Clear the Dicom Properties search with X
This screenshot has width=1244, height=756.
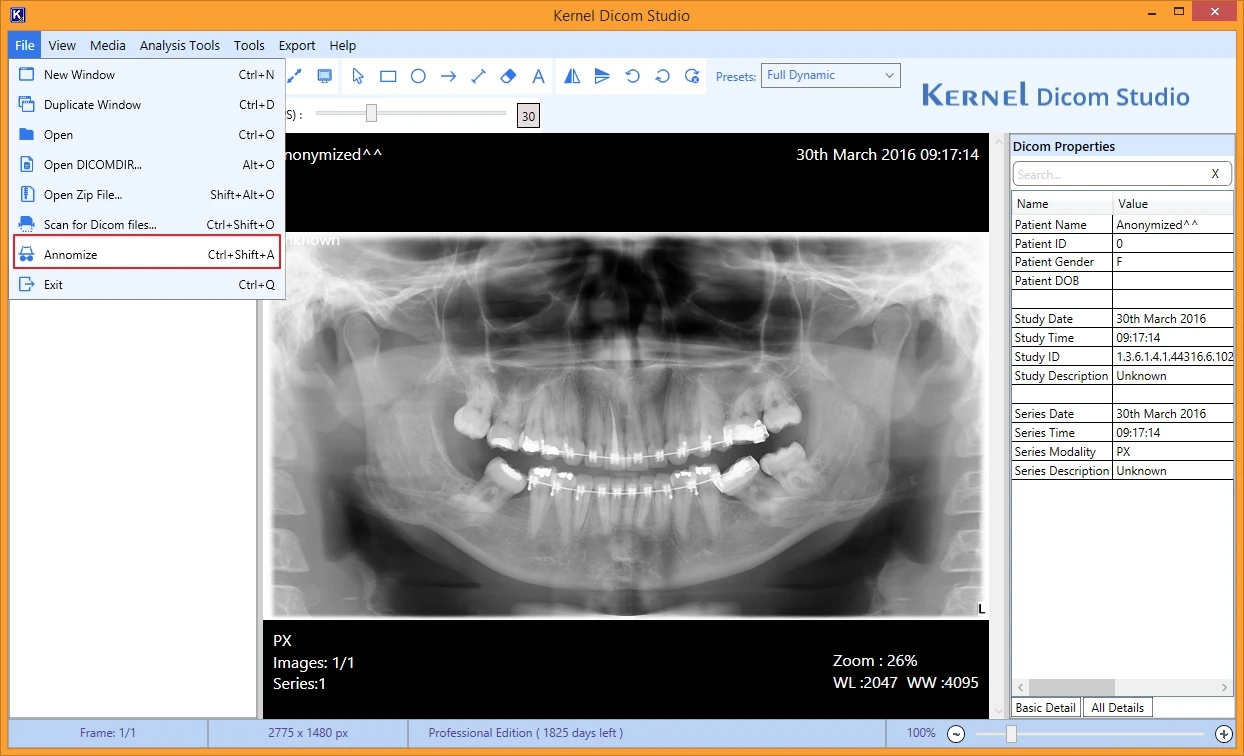point(1215,174)
